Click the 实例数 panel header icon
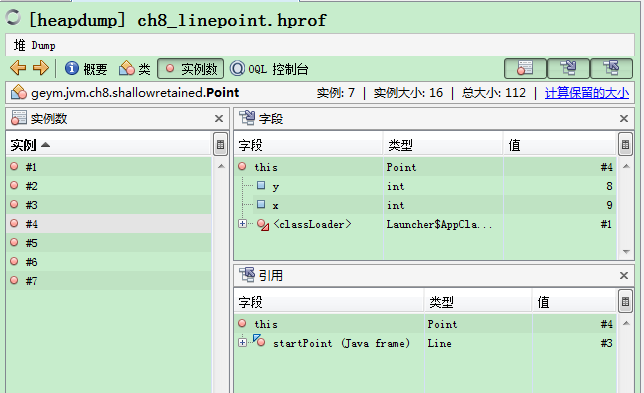 click(18, 118)
